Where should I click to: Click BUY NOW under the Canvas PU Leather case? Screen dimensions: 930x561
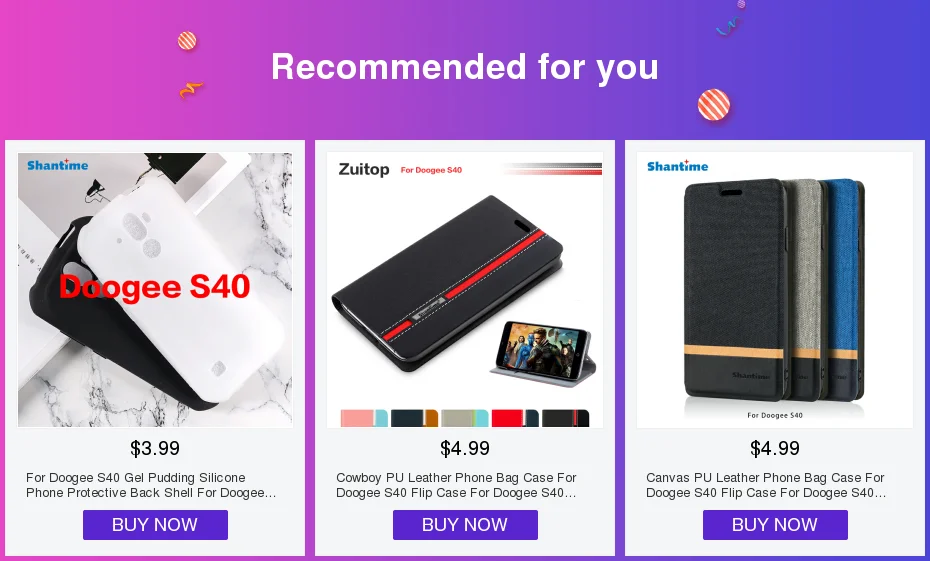775,525
